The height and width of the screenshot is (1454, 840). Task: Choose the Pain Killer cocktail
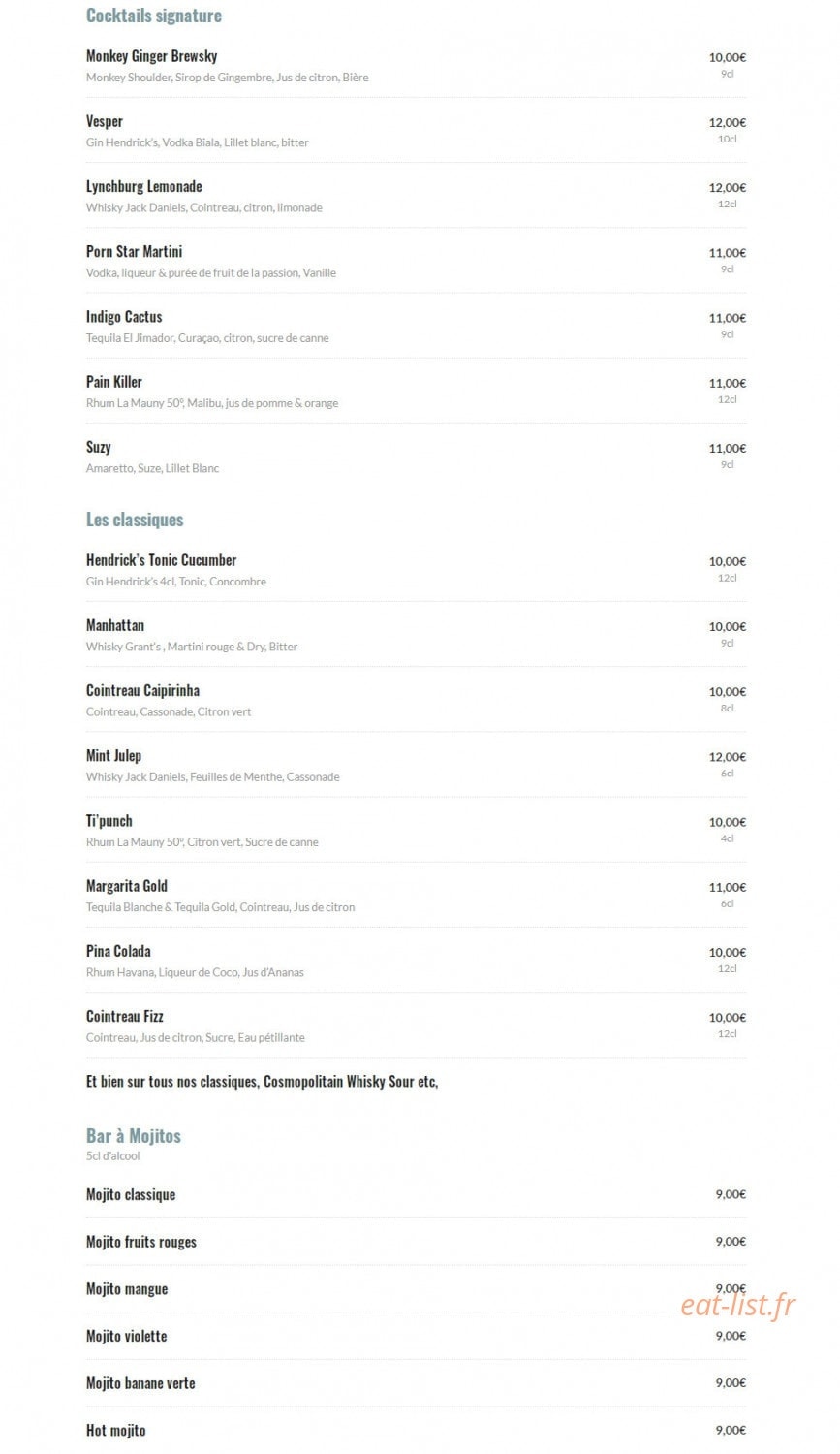114,382
